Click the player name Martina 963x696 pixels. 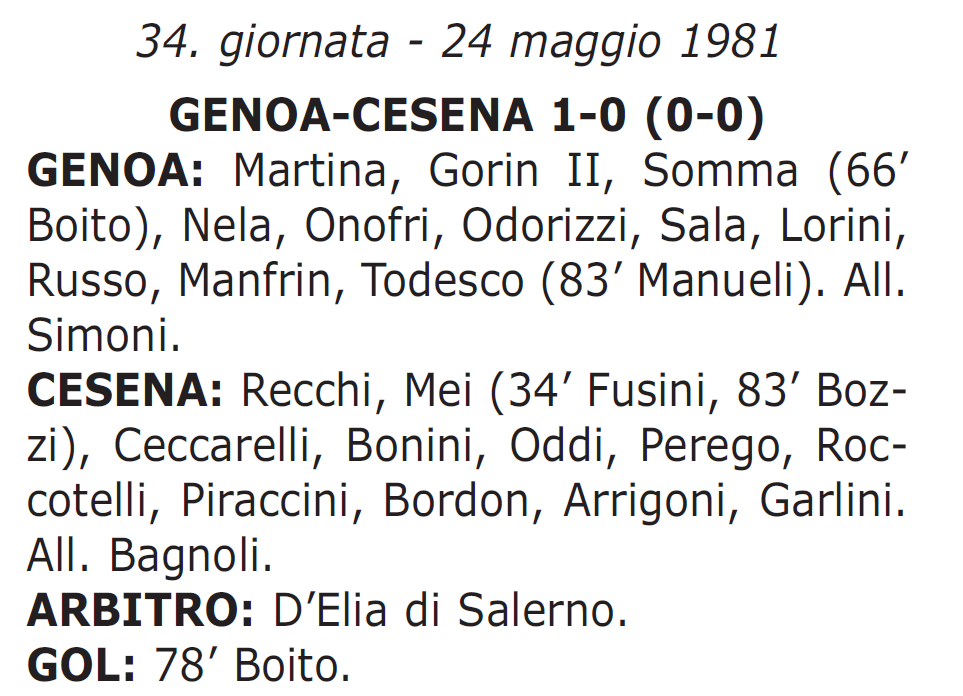point(316,171)
